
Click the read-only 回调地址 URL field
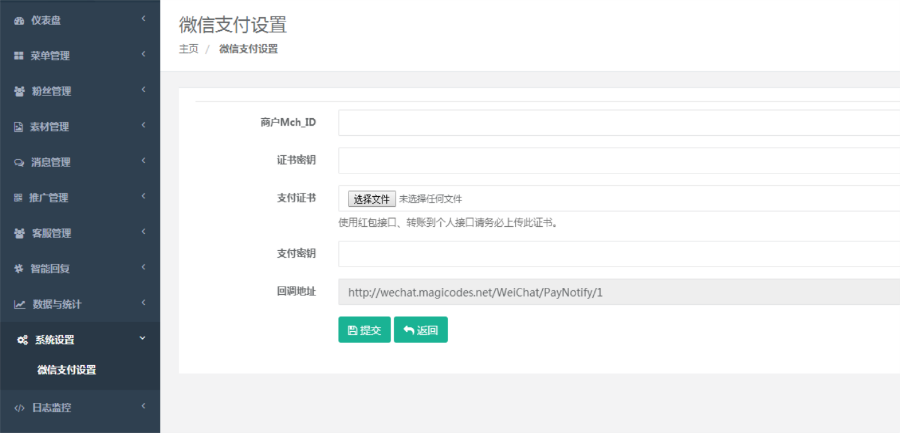(619, 292)
